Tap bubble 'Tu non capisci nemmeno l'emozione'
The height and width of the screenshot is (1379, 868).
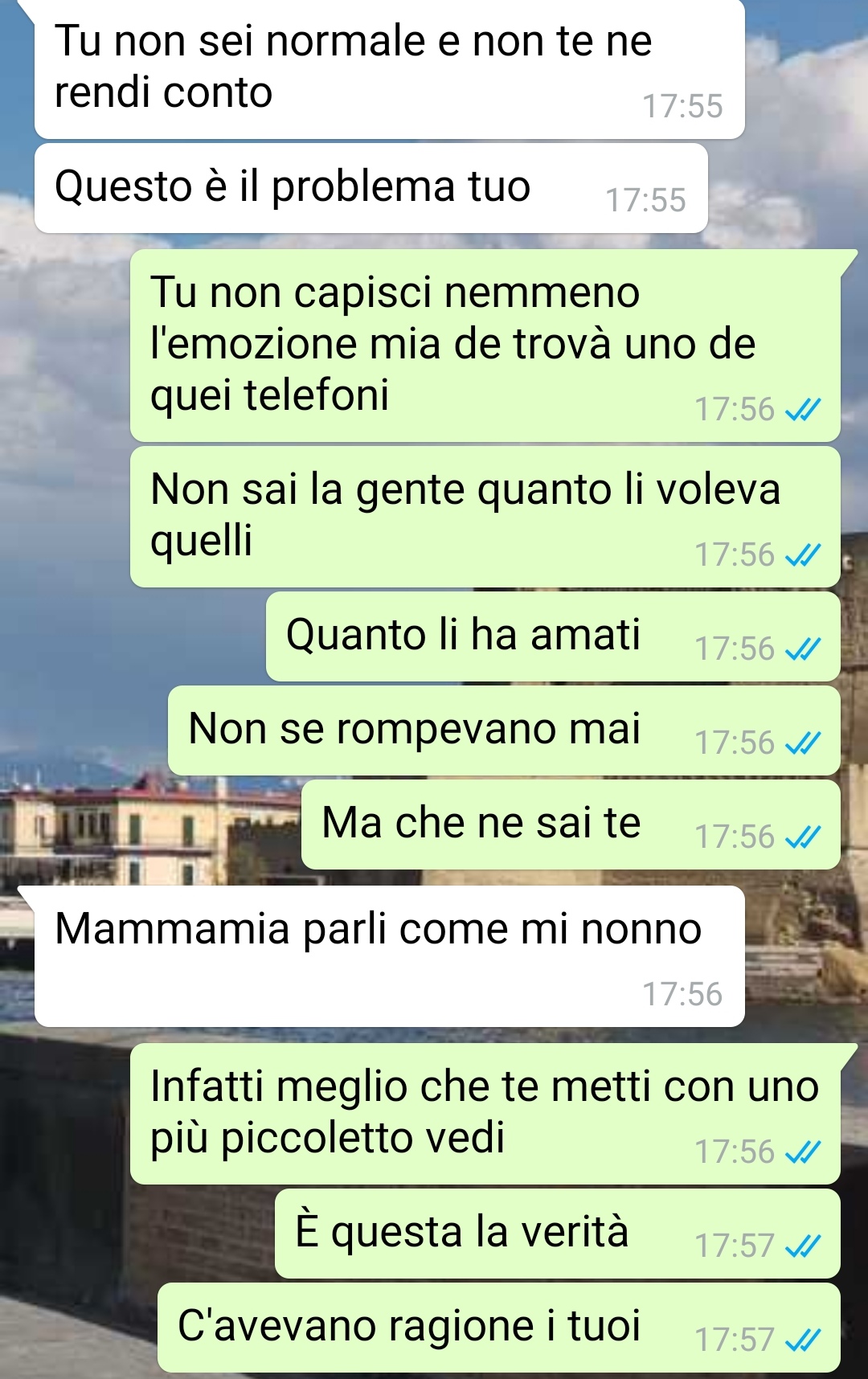tap(485, 346)
